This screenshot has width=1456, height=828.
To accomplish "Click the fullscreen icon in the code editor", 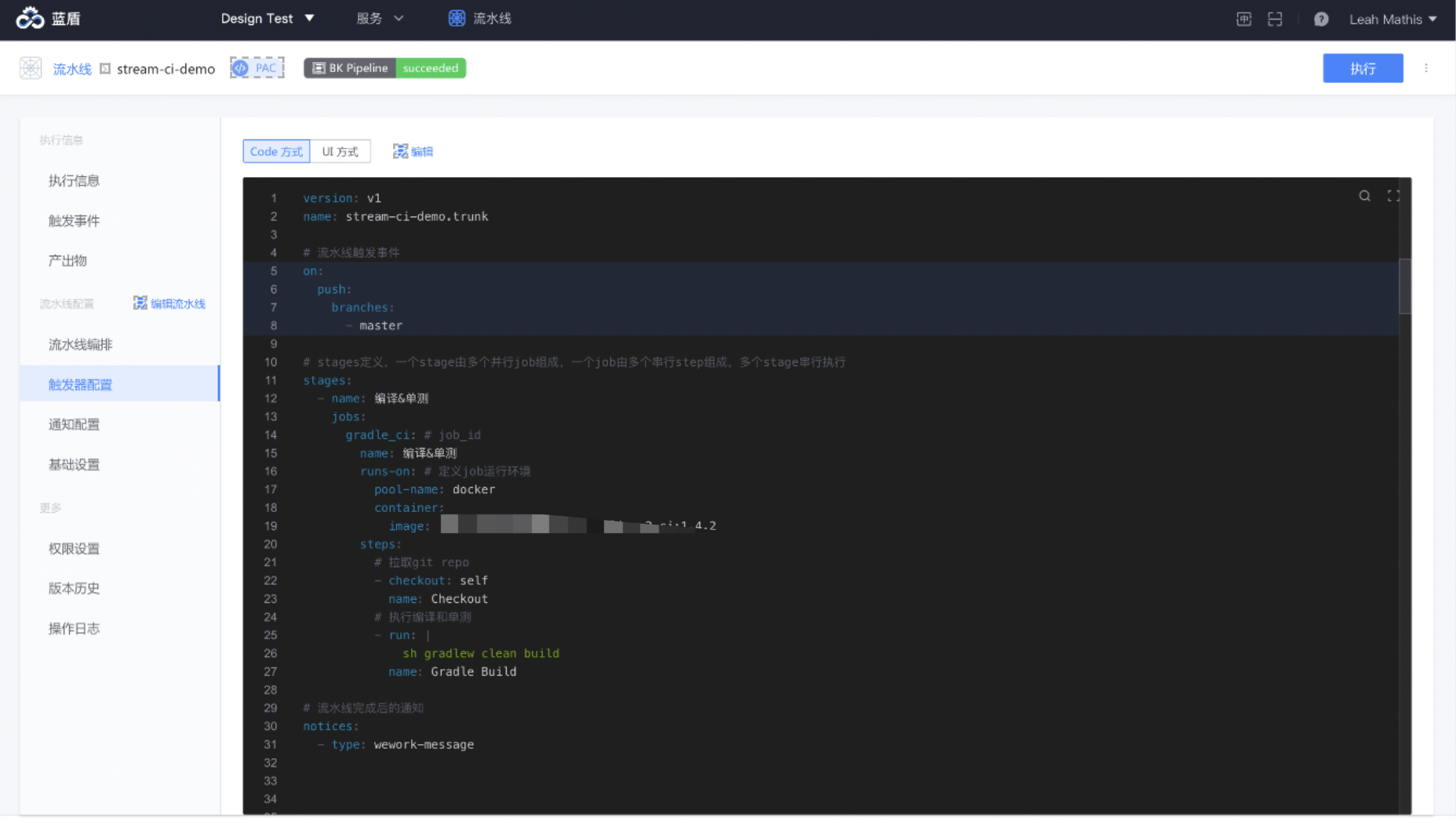I will (x=1393, y=196).
